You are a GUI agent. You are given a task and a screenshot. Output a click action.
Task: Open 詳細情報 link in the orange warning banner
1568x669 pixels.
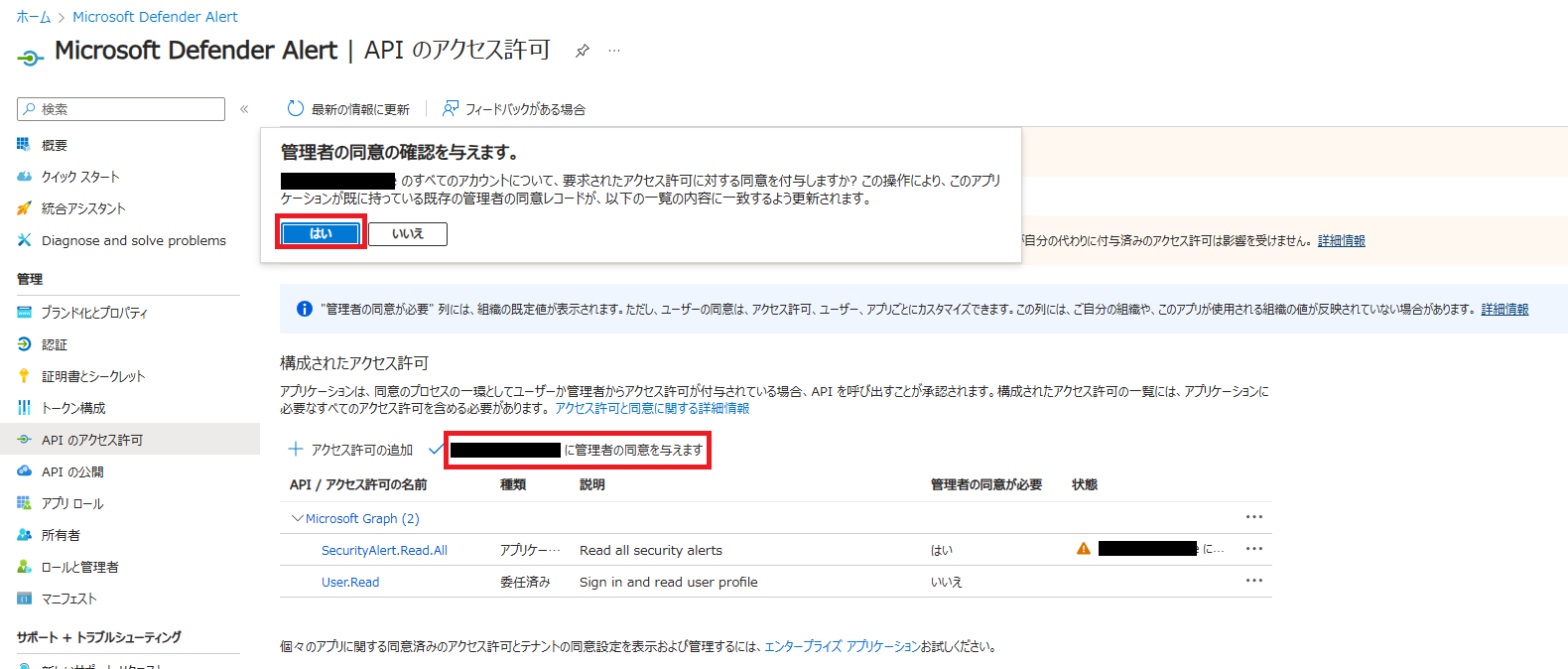[1342, 241]
